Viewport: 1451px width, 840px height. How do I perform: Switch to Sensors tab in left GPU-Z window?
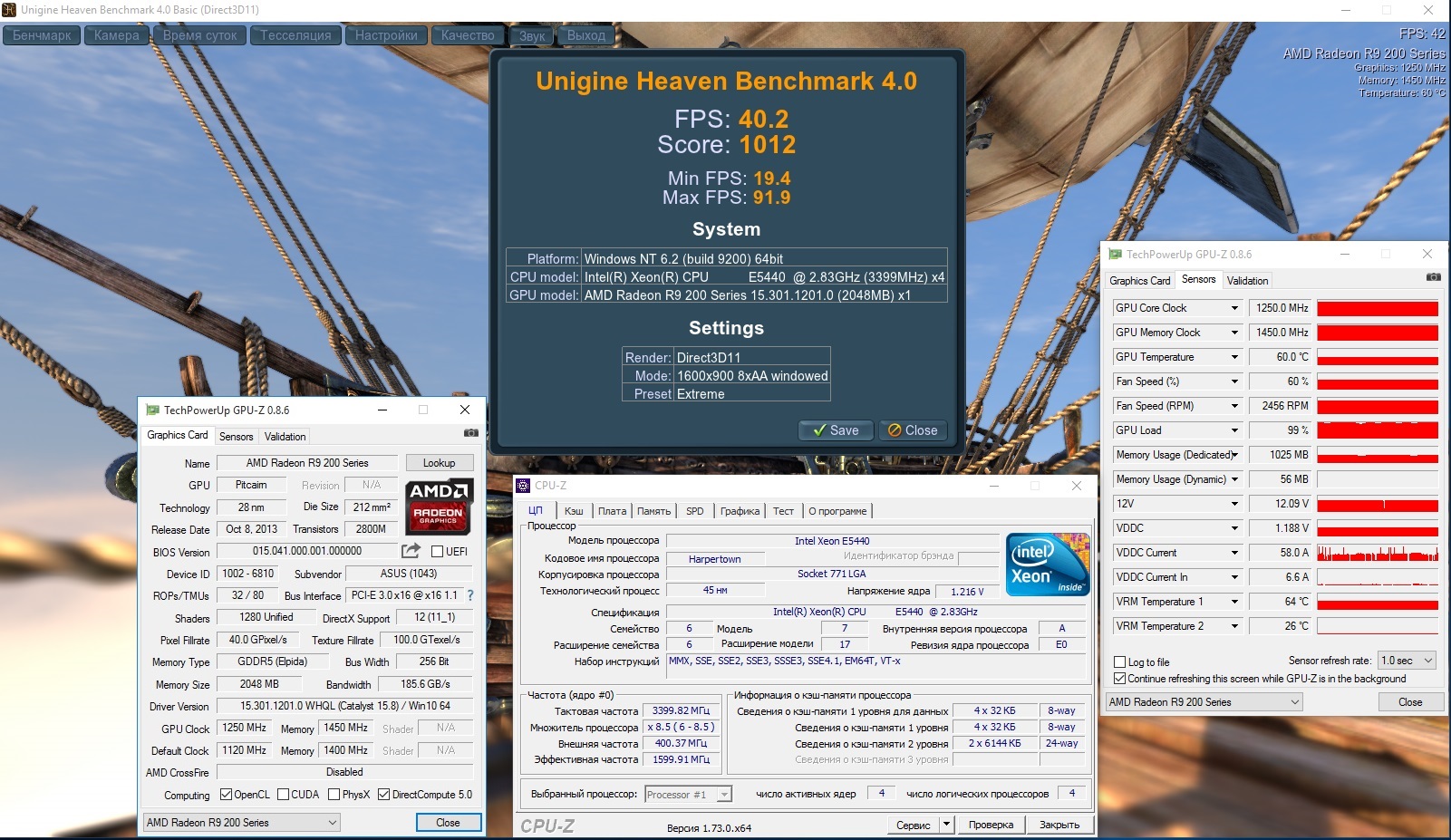click(237, 437)
